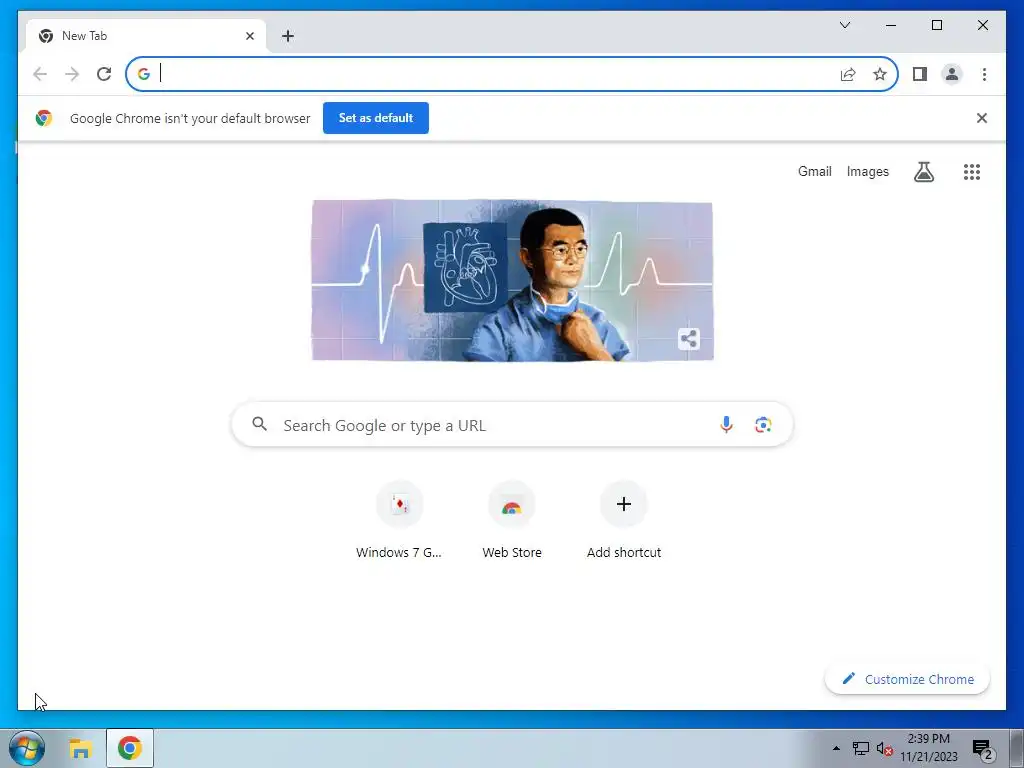Reload the page with the refresh icon

pyautogui.click(x=104, y=74)
